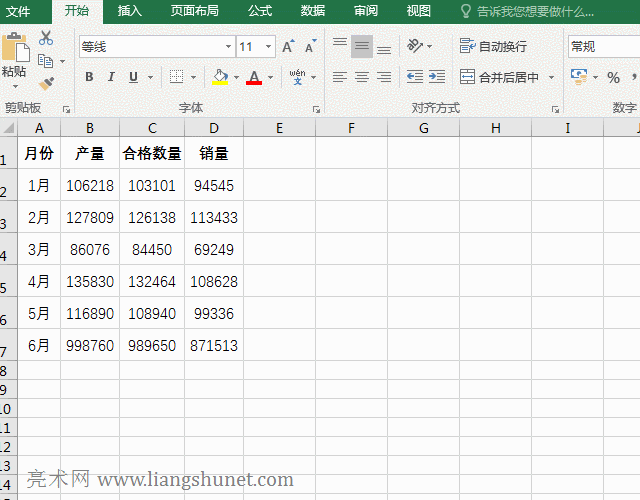
Task: Align text to vertical middle
Action: [362, 47]
